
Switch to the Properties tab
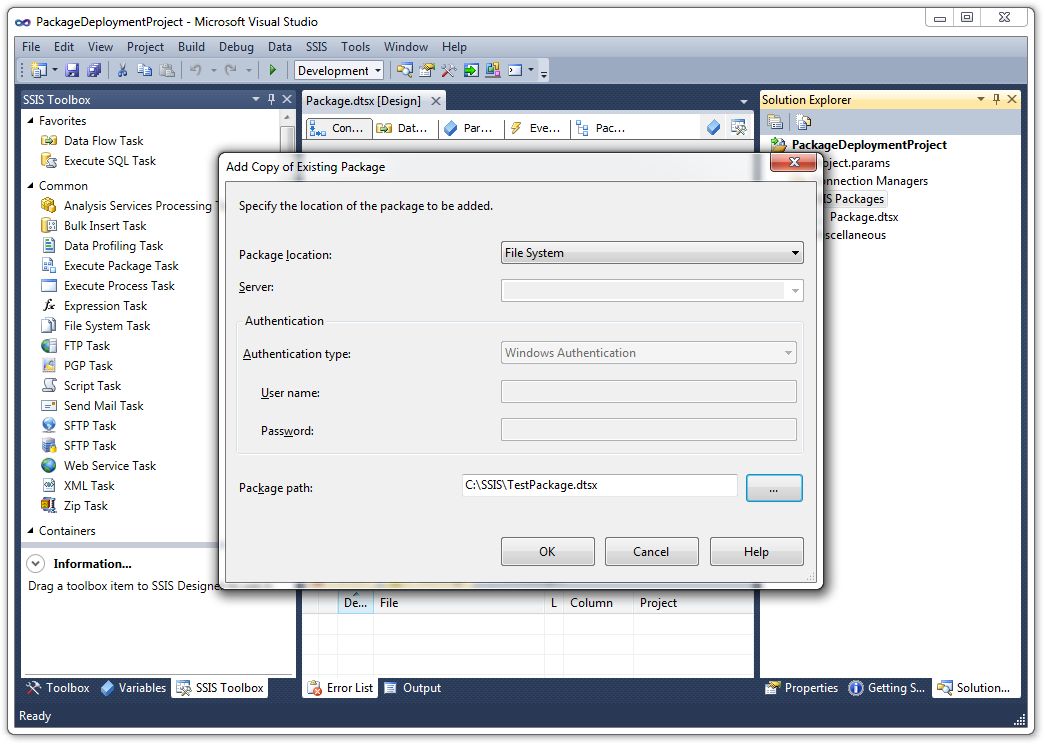coord(802,688)
